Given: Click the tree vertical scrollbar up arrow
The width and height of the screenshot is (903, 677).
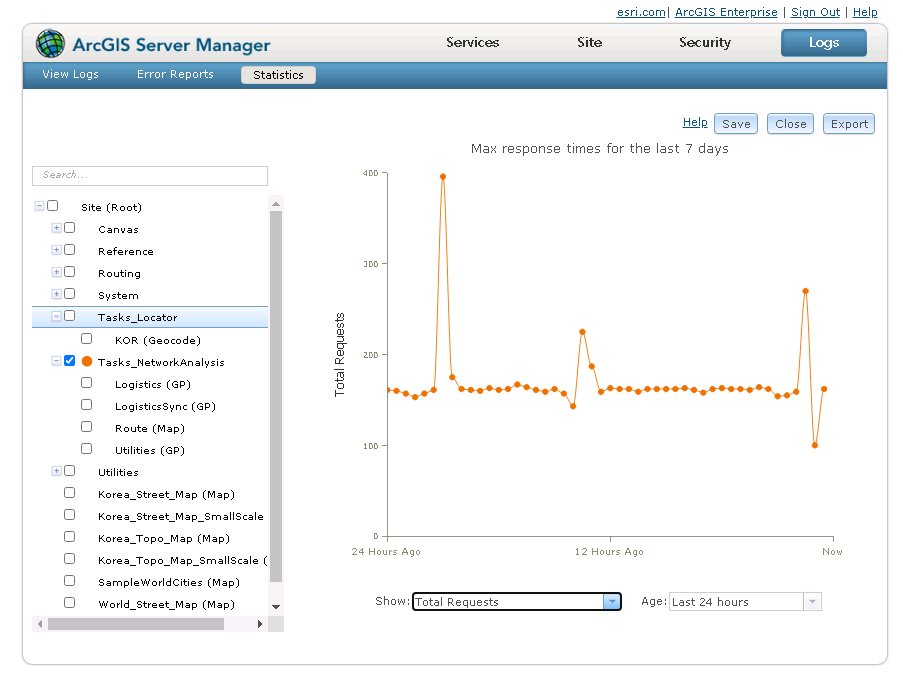Looking at the screenshot, I should pos(276,204).
